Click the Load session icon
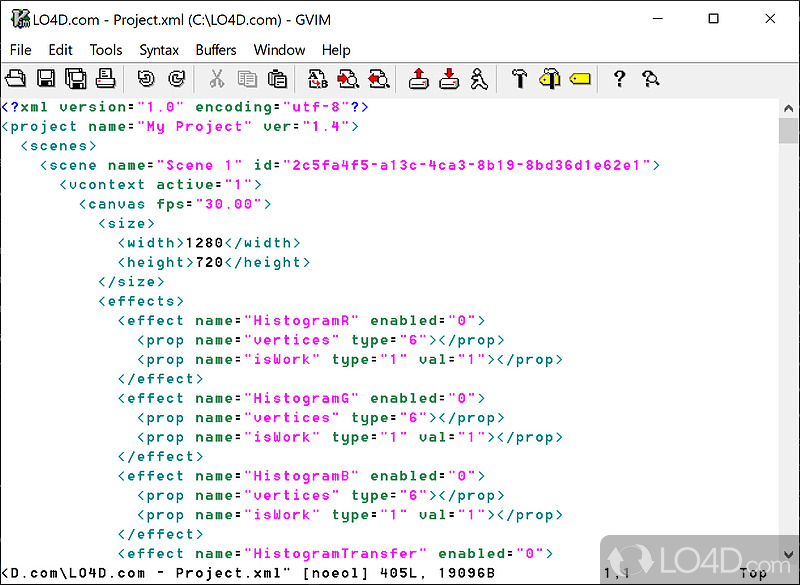 [418, 79]
